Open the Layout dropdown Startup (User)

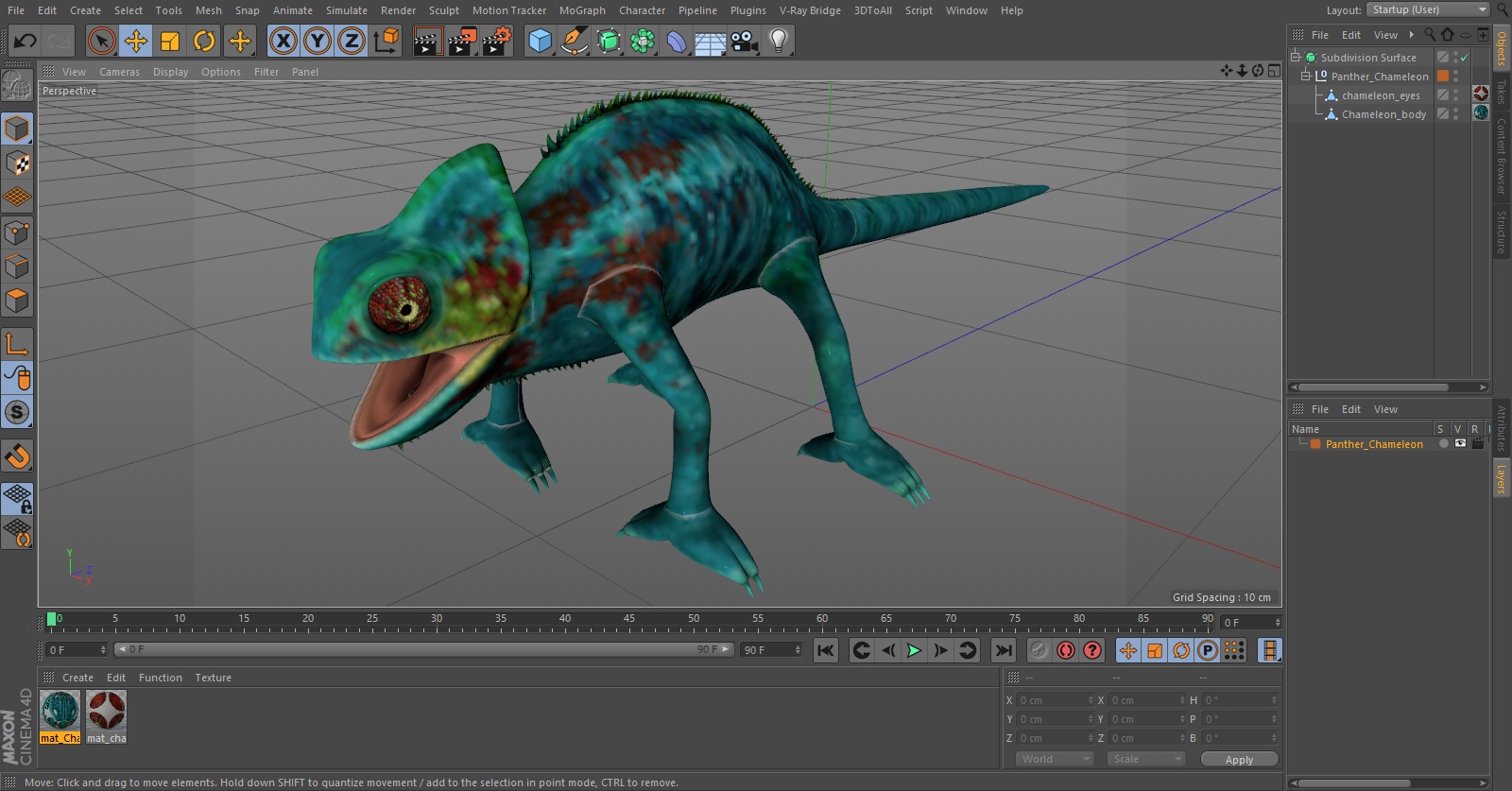[x=1427, y=9]
